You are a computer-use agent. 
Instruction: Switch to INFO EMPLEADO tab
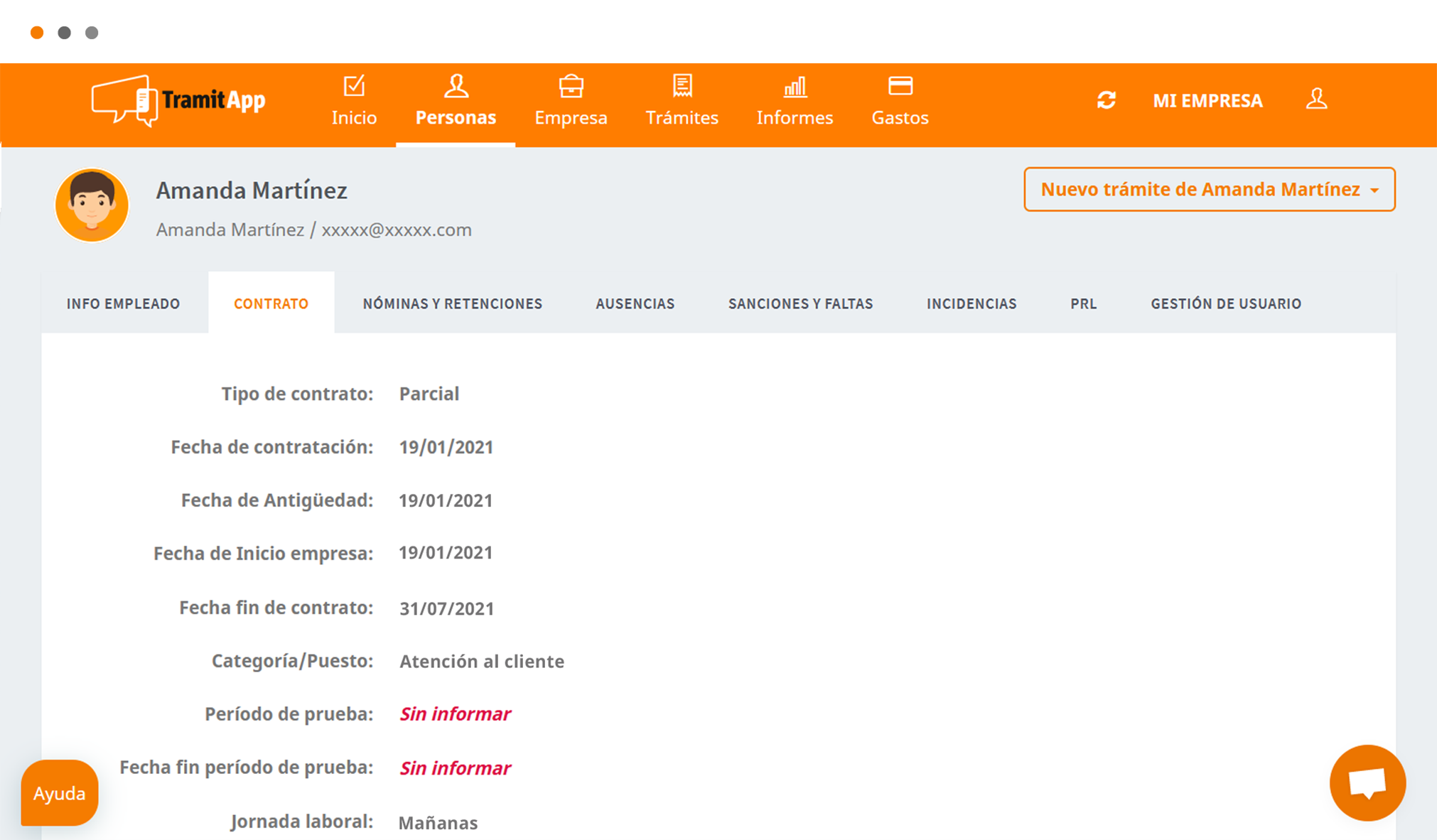124,303
